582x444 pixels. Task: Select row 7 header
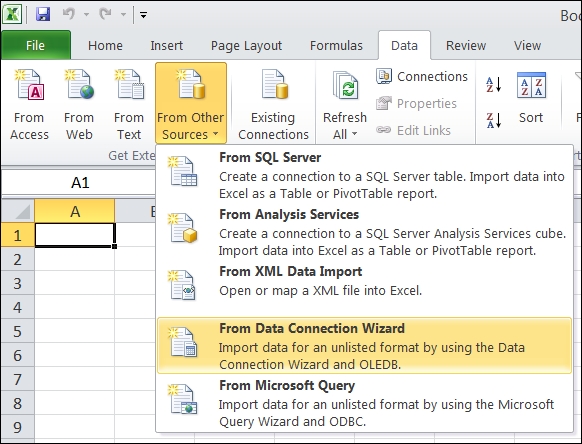18,379
